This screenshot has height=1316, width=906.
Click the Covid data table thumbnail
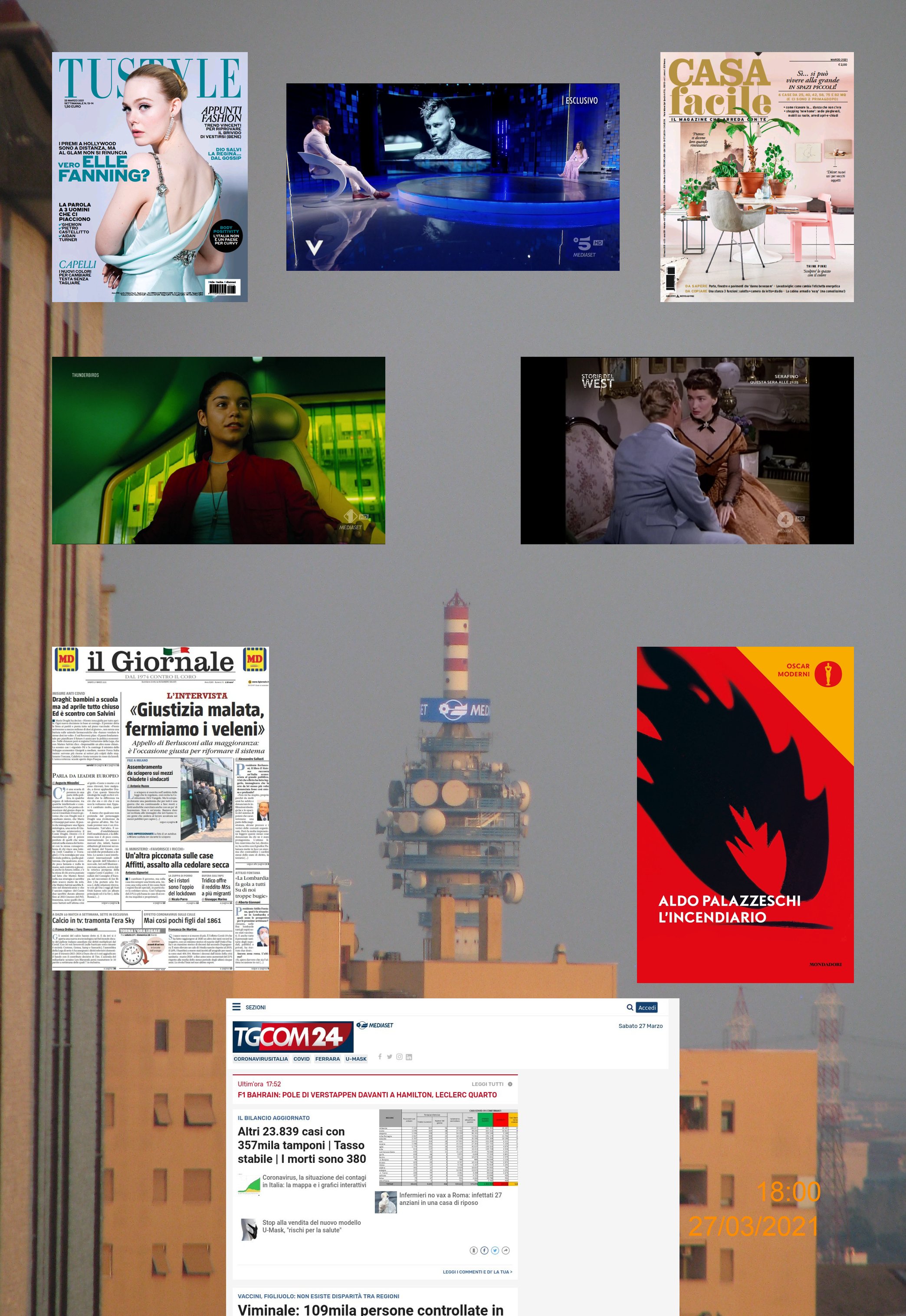[448, 1147]
